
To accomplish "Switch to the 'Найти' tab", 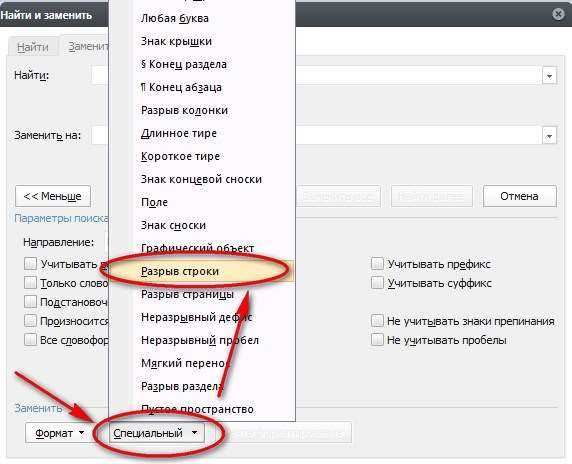I will pyautogui.click(x=33, y=47).
